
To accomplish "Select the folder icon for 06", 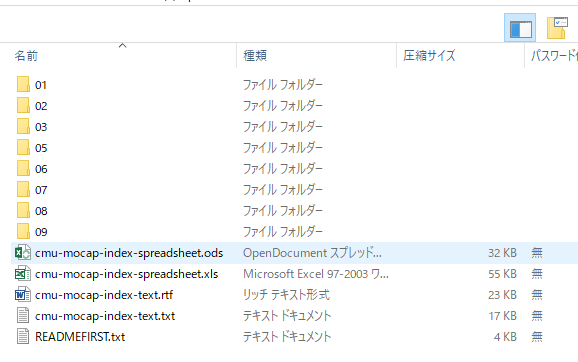I will (23, 168).
